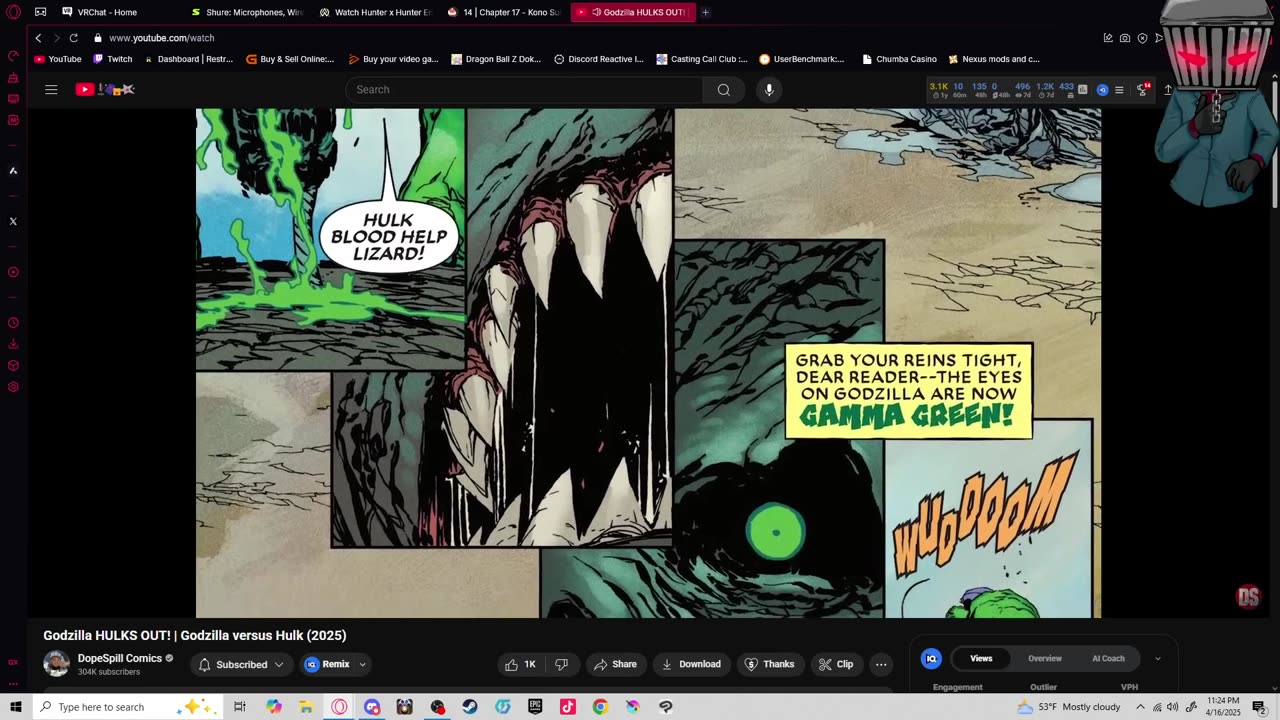Switch to the Chapter 17 - Kono Su tab

tap(503, 12)
